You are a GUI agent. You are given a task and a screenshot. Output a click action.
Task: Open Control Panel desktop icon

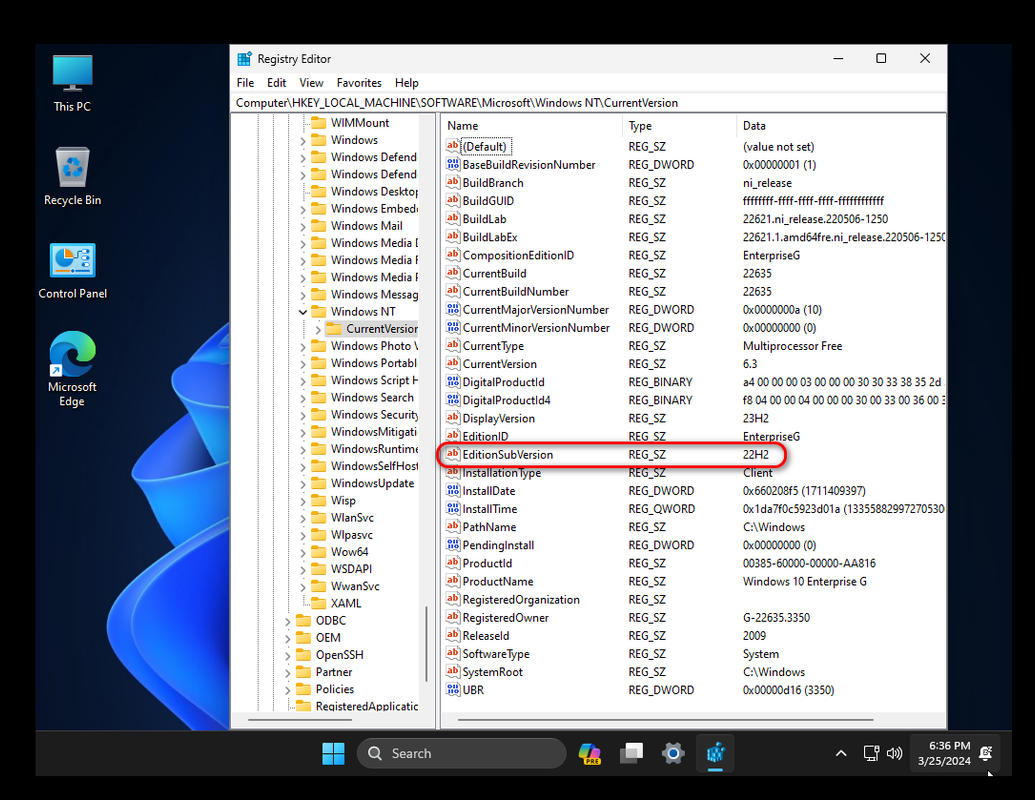pyautogui.click(x=72, y=271)
